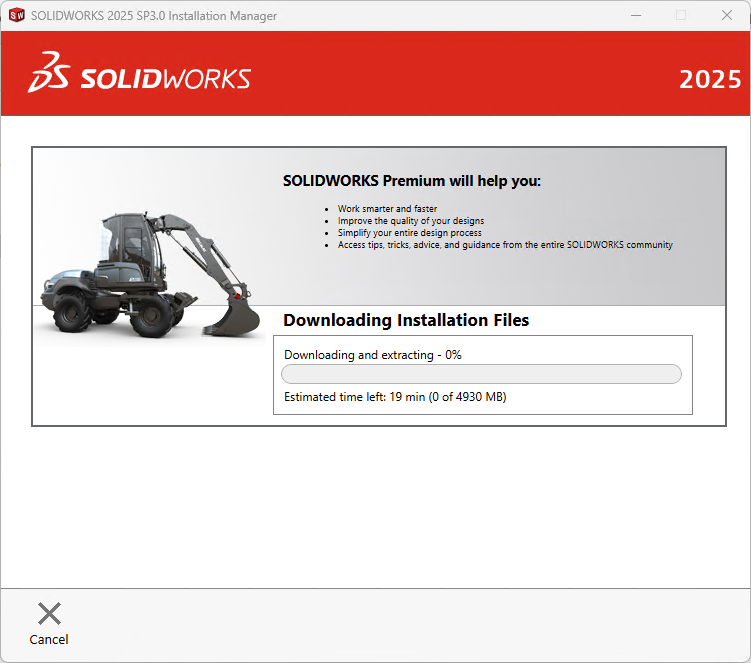Click the SW app icon in title bar
The image size is (751, 663).
coord(16,15)
